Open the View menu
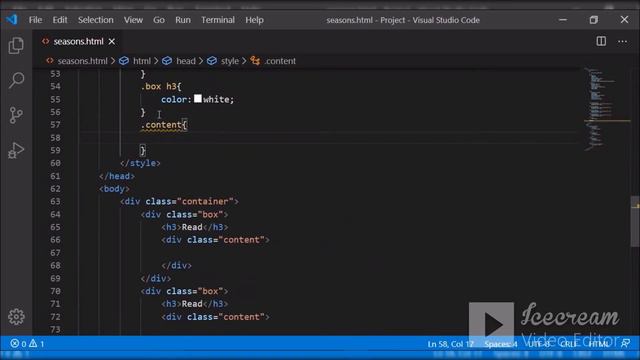The height and width of the screenshot is (360, 640). (x=133, y=20)
